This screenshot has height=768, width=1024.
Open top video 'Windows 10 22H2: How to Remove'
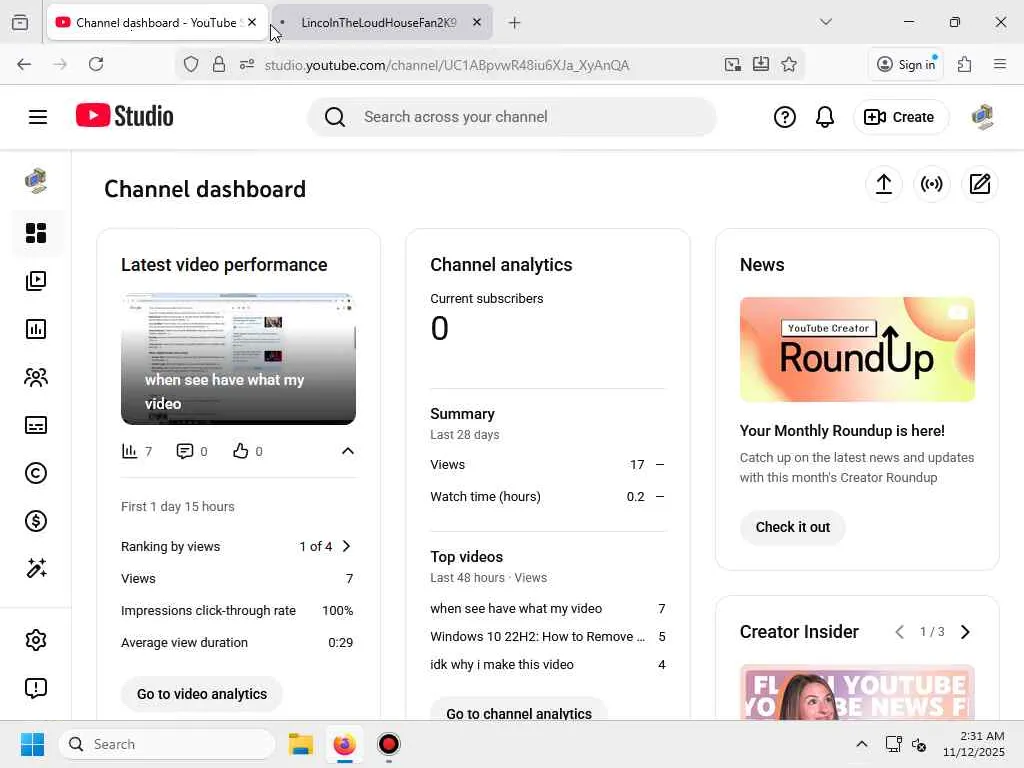537,637
